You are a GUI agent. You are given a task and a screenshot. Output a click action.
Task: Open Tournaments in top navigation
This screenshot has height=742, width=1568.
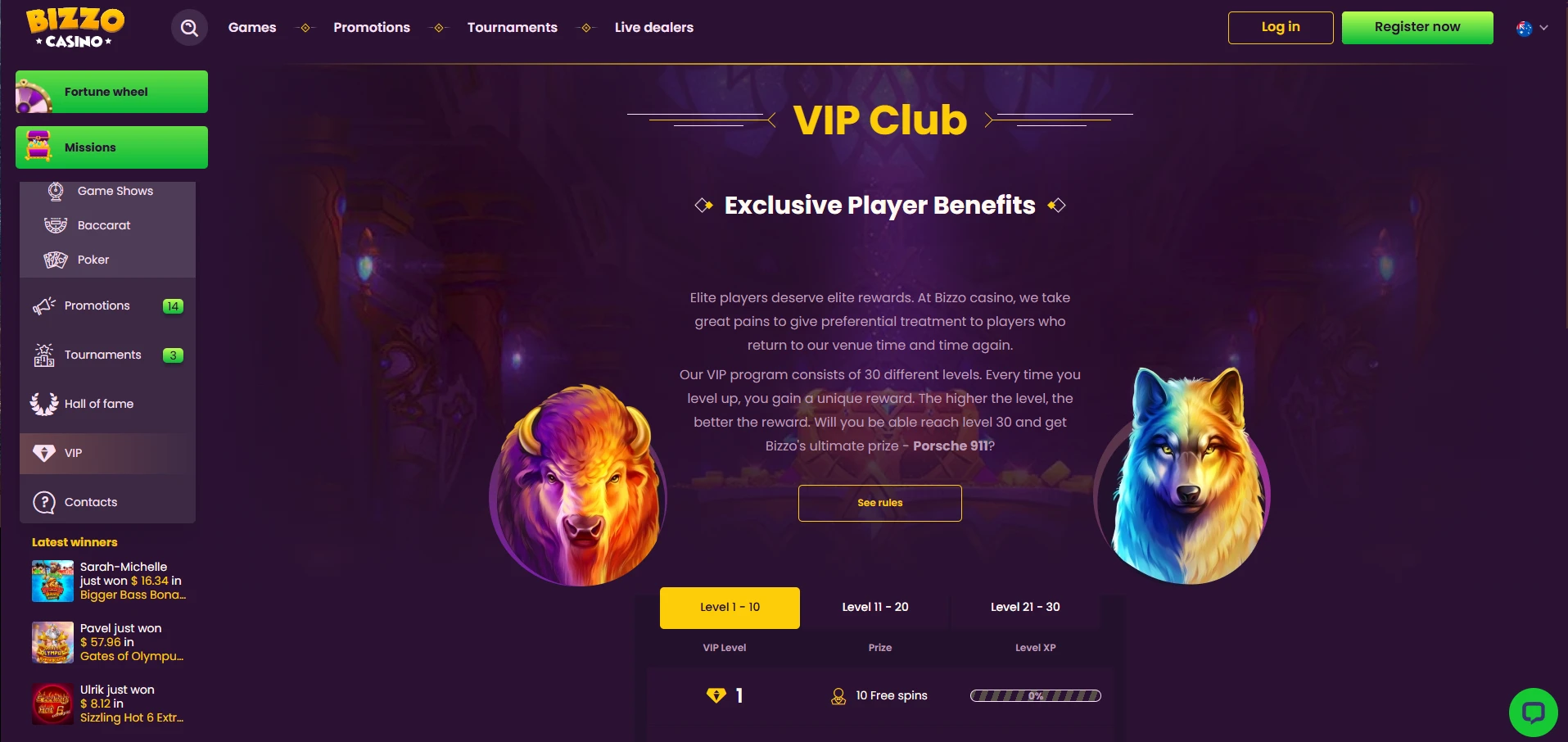(x=513, y=27)
